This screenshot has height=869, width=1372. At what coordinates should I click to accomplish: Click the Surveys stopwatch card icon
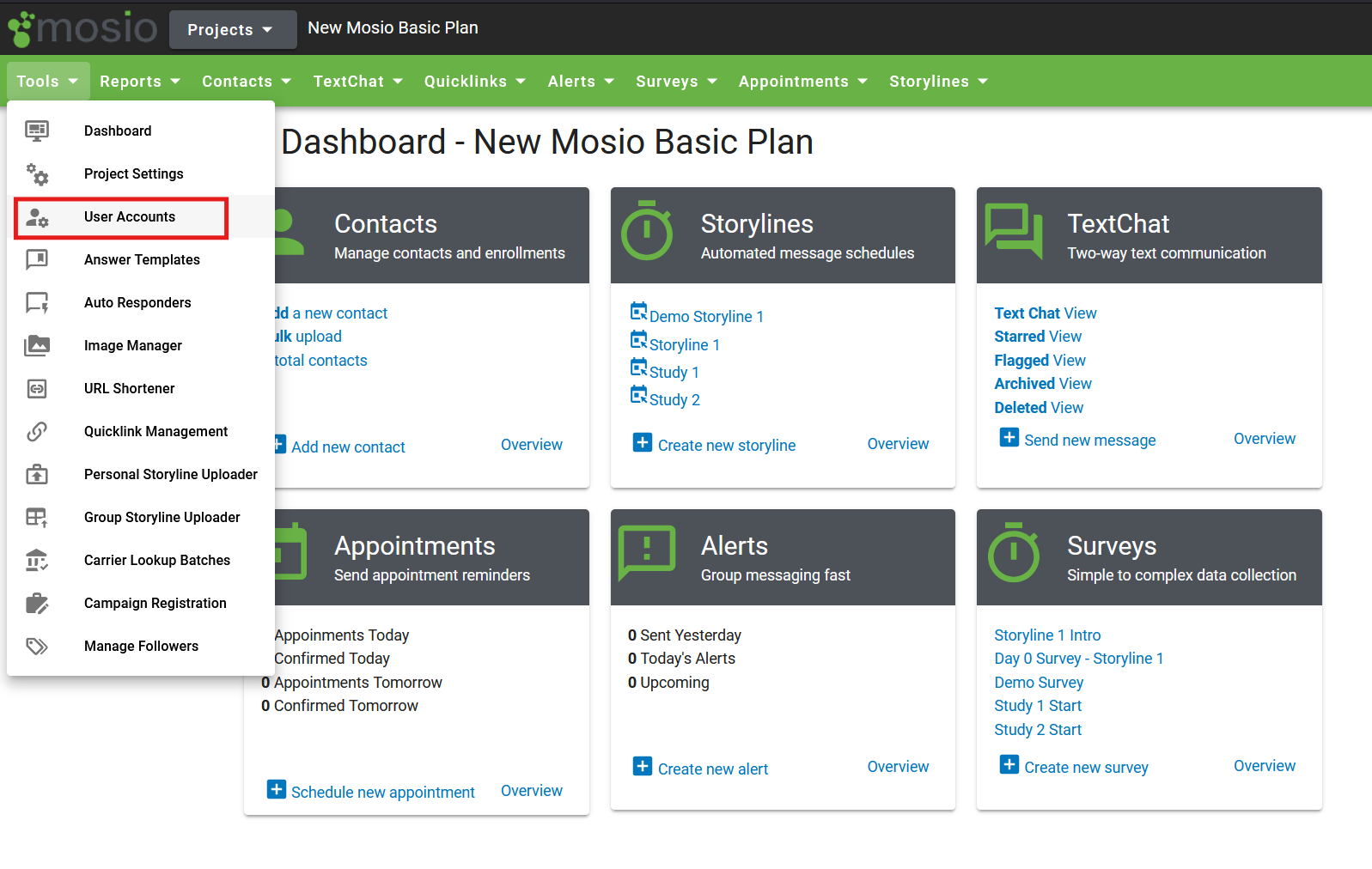(x=1014, y=552)
